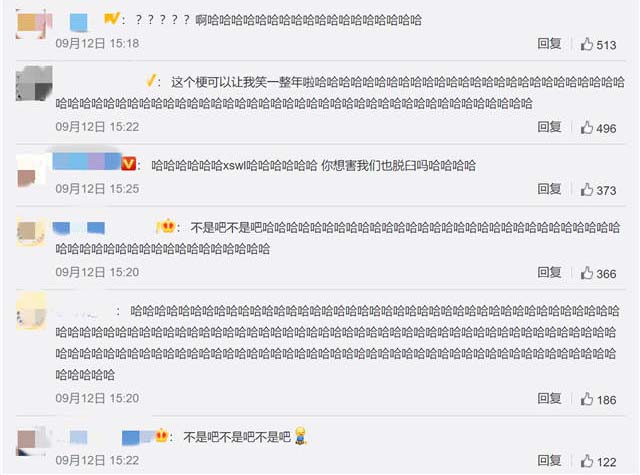The image size is (640, 475).
Task: Click 回复 next to 186 likes
Action: 549,398
